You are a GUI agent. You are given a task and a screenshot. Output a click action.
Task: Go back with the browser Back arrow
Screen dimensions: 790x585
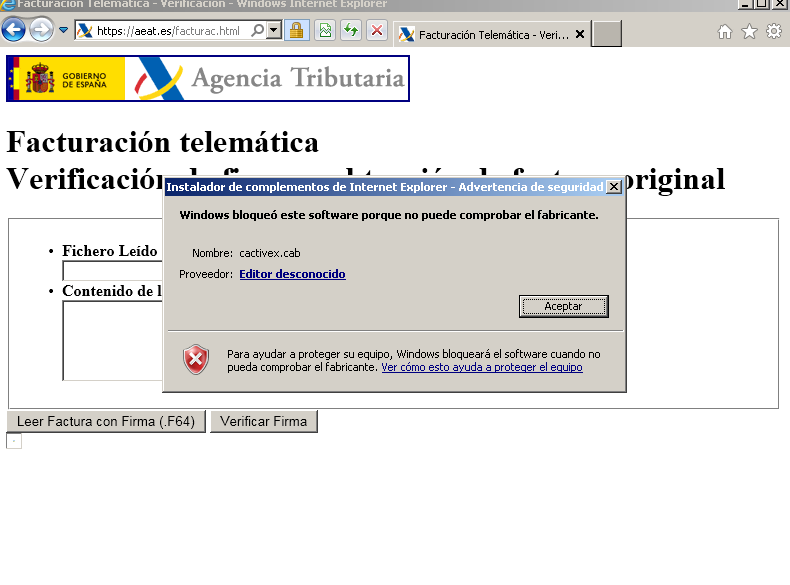14,30
